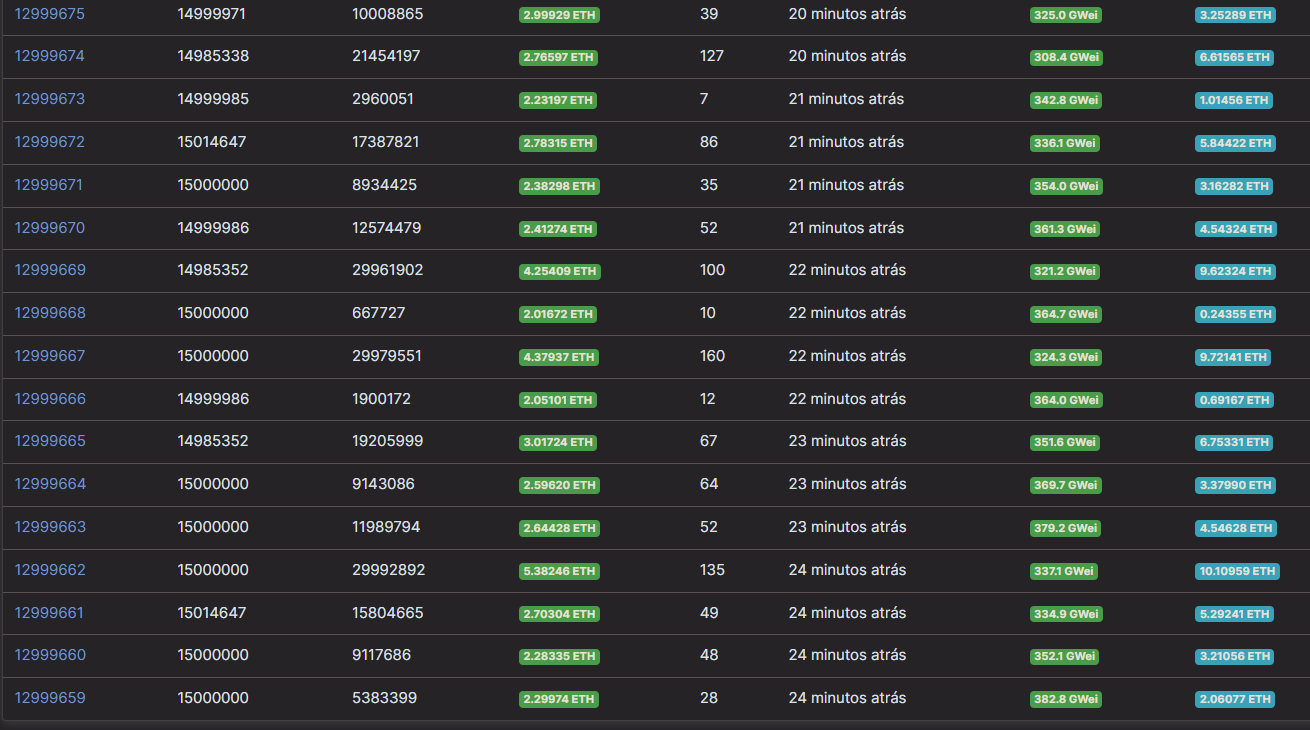Click the 325.0 GWei badge
The width and height of the screenshot is (1310, 730).
(x=1066, y=15)
